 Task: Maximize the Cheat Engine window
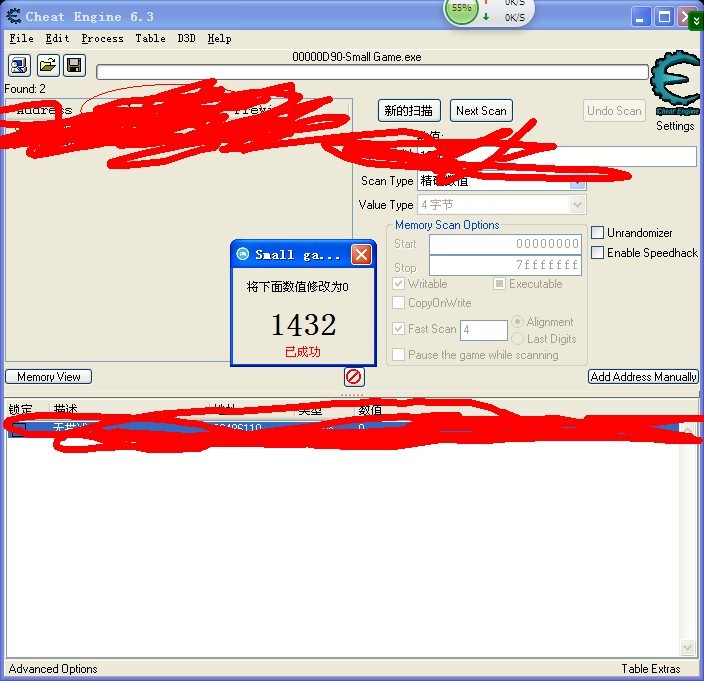click(x=664, y=17)
